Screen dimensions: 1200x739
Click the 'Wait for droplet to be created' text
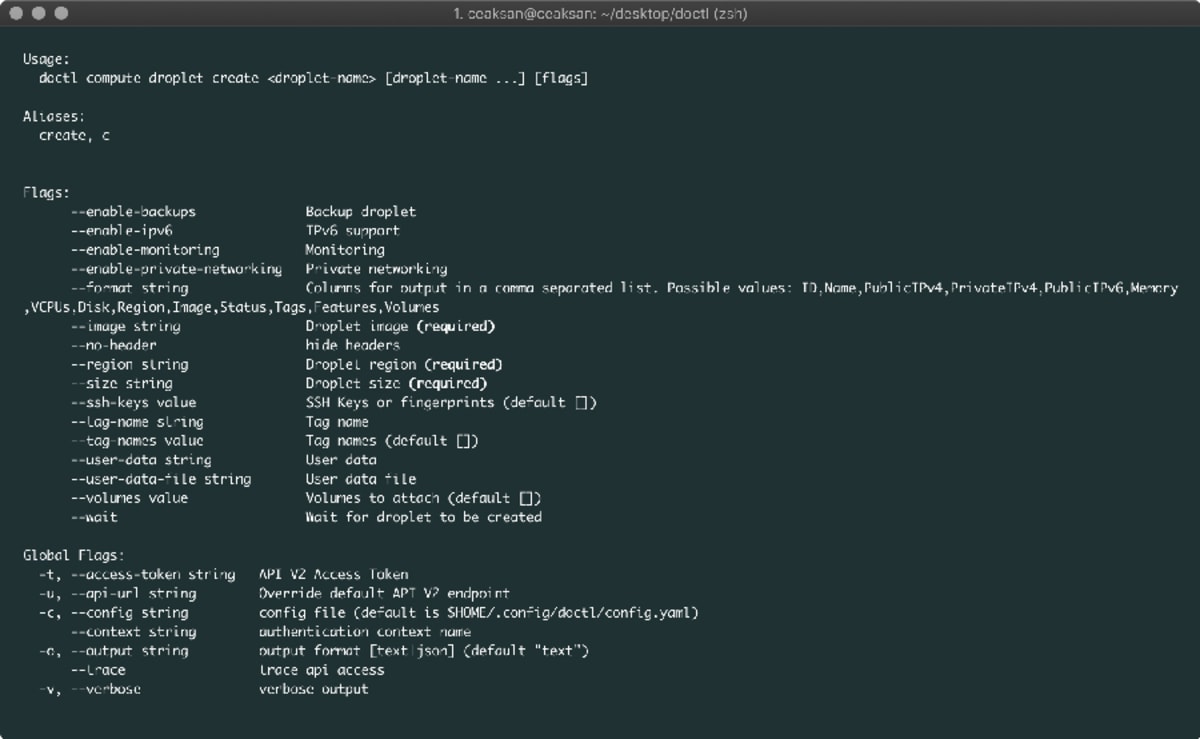pos(424,517)
